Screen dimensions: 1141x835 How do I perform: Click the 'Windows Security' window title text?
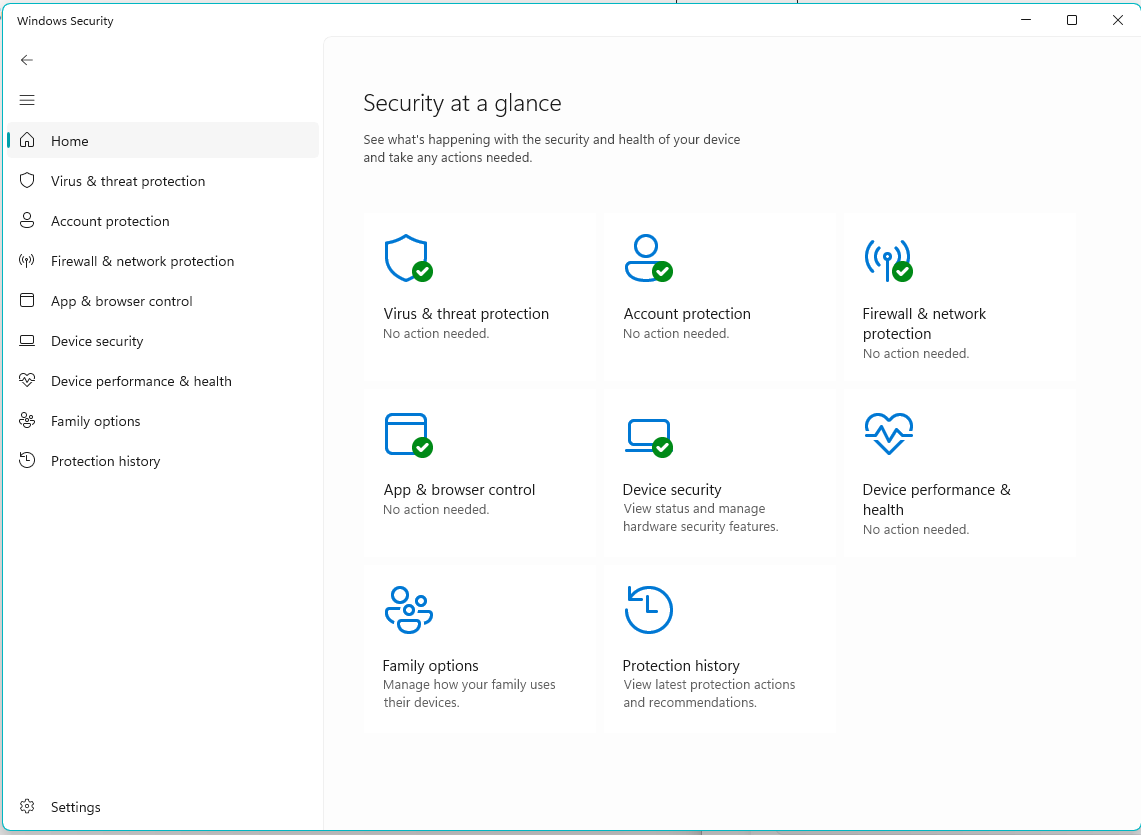(65, 21)
